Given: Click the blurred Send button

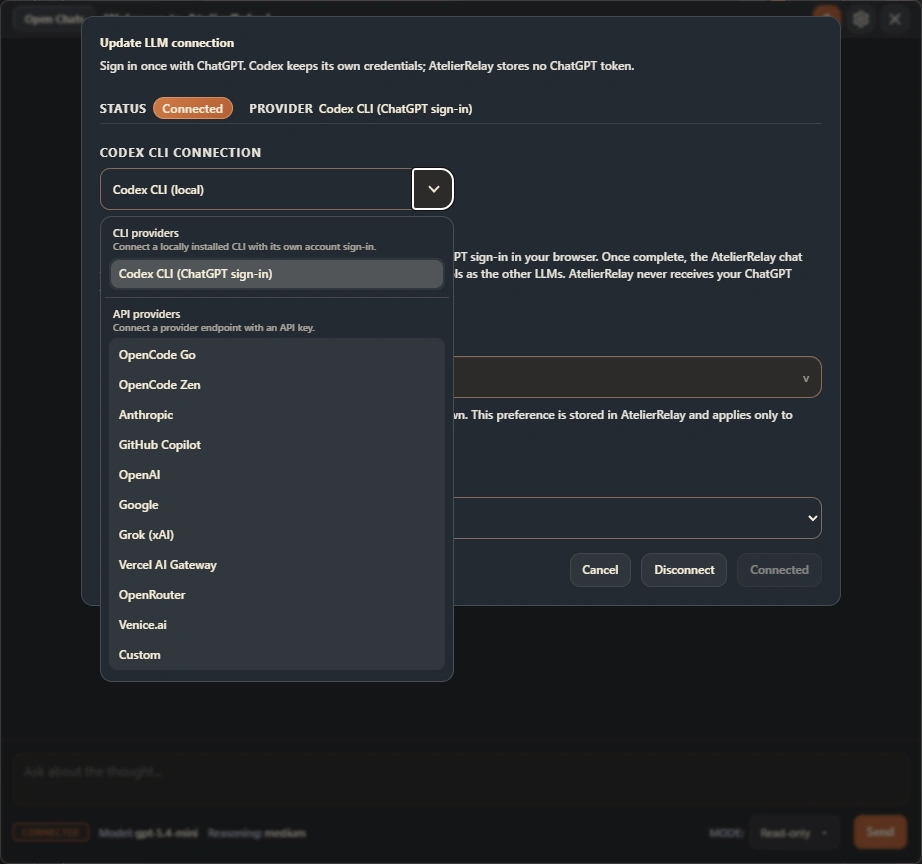Looking at the screenshot, I should tap(880, 832).
